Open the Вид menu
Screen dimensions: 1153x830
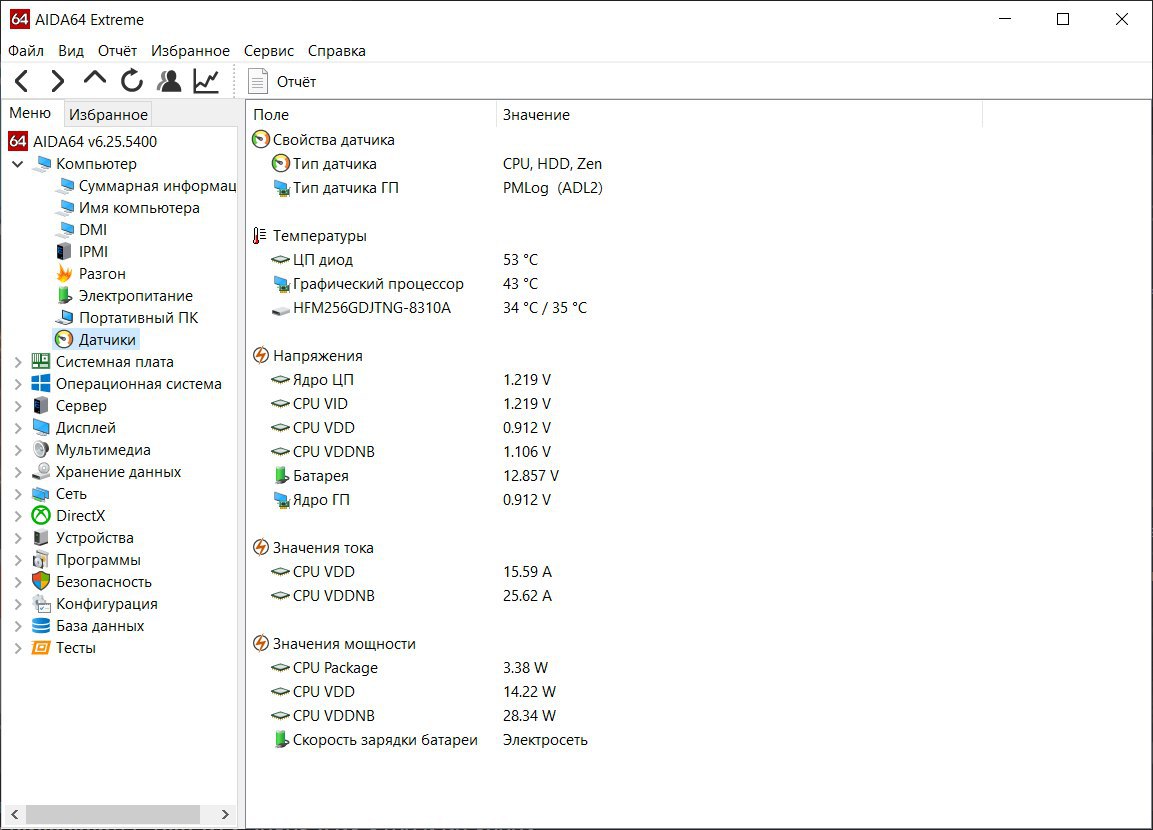71,51
